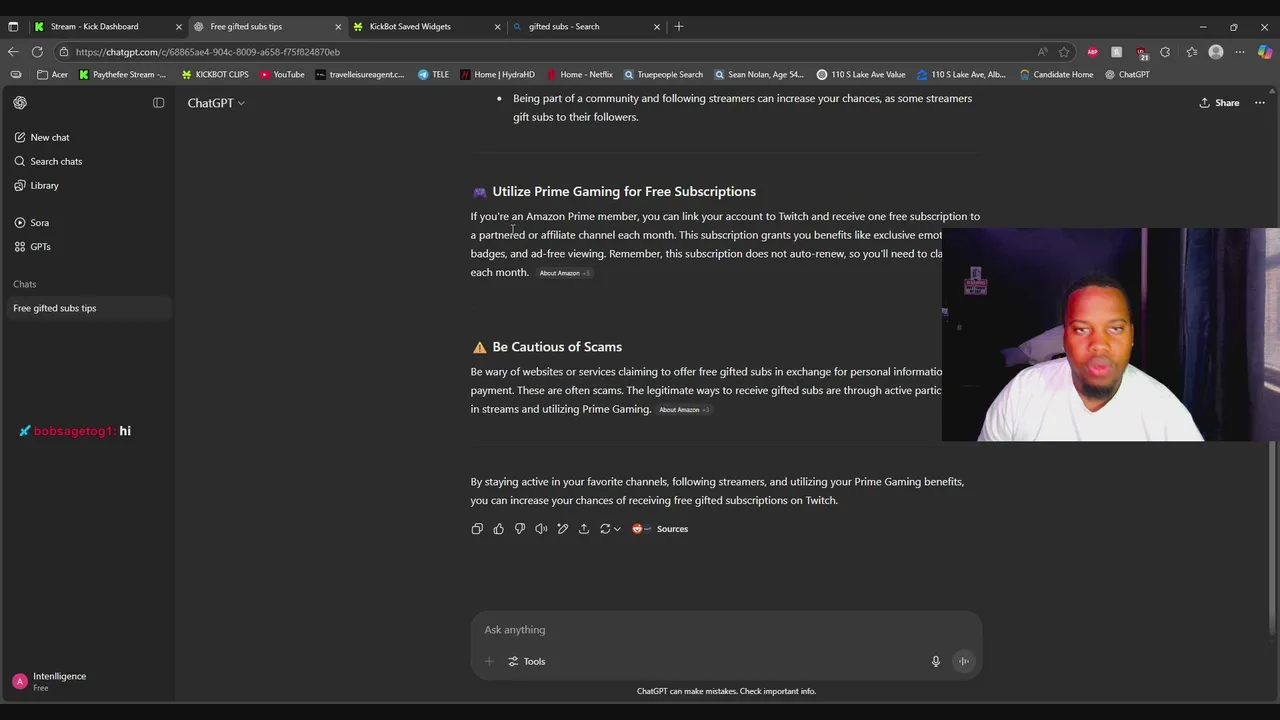Open the KICKBOT CLIPS bookmark
This screenshot has height=720, width=1280.
click(x=215, y=75)
